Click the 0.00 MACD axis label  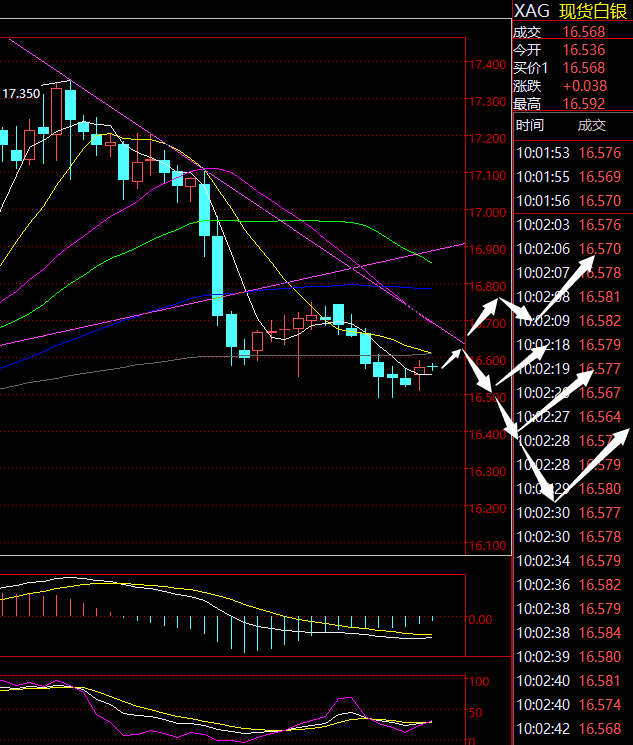click(x=480, y=620)
